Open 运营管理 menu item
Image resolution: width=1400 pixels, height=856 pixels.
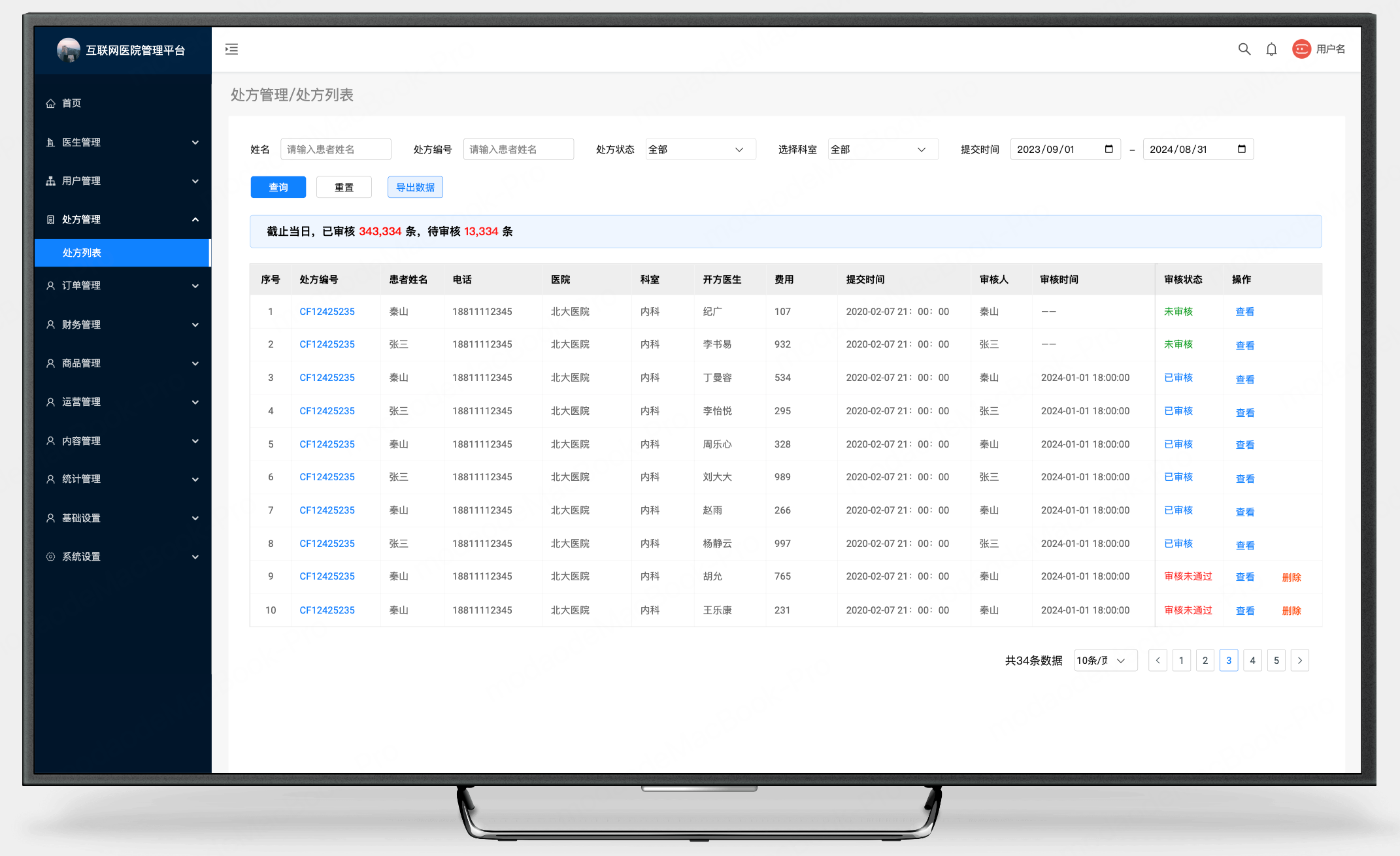pos(122,402)
